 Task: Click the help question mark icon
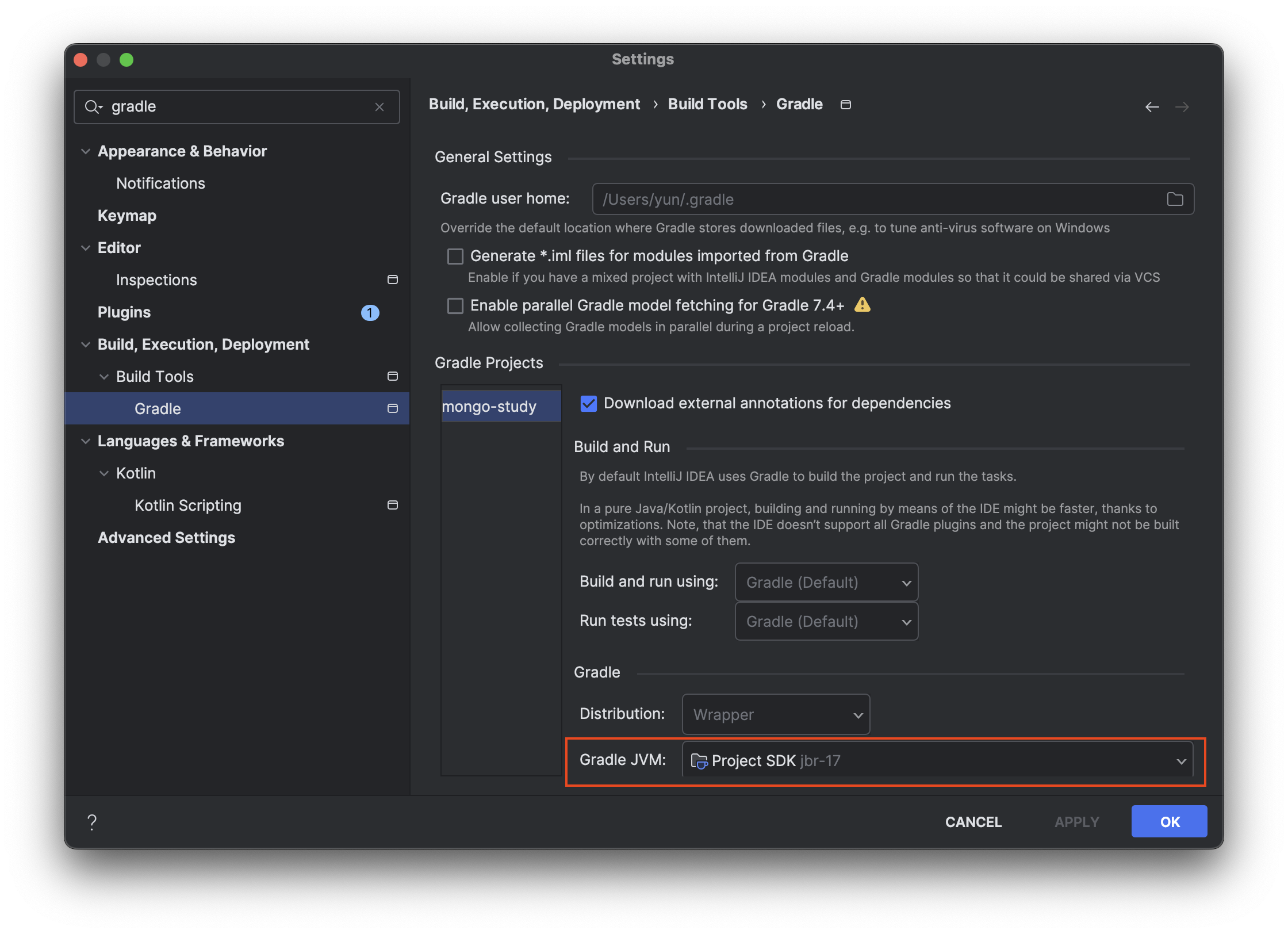click(92, 822)
